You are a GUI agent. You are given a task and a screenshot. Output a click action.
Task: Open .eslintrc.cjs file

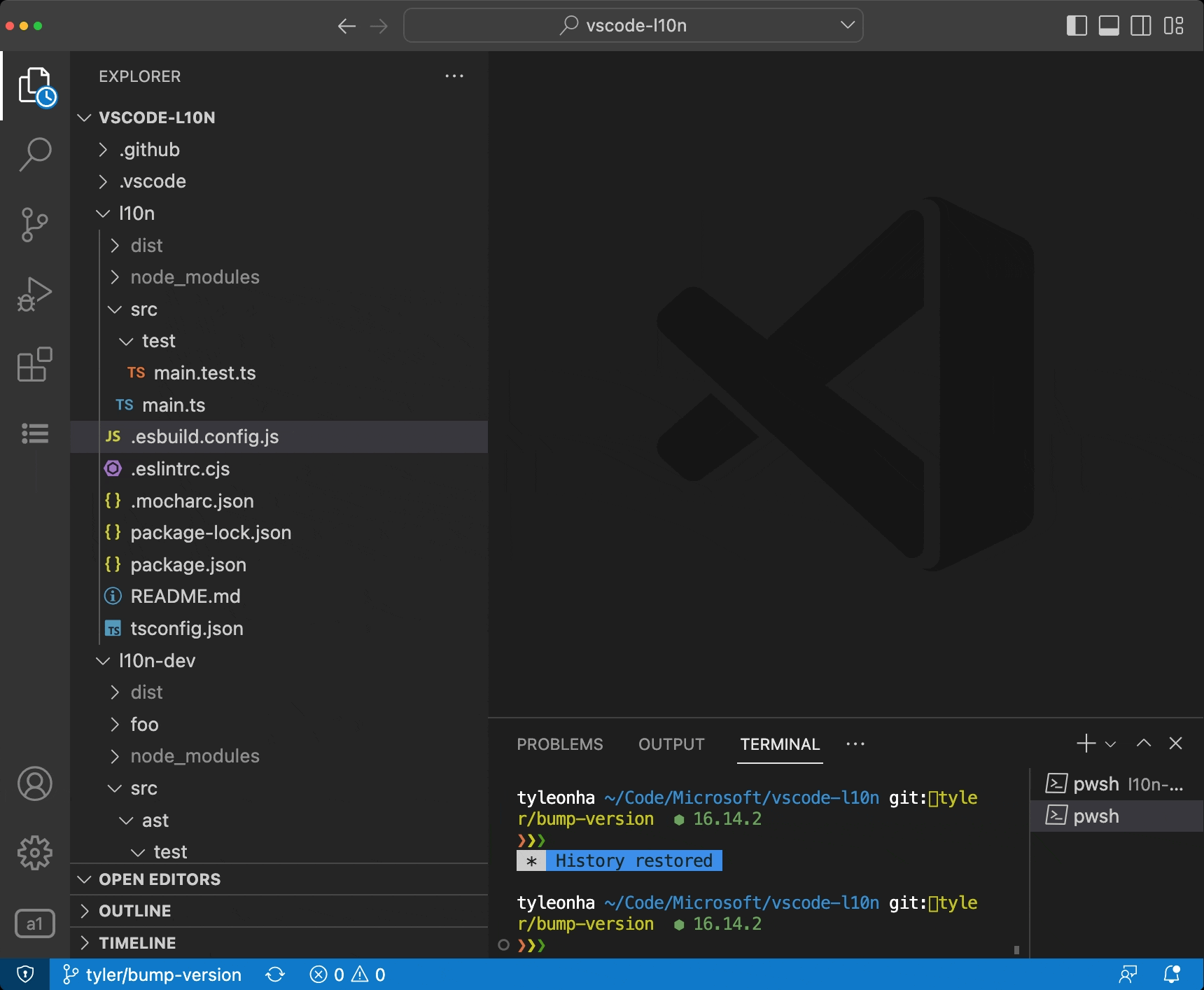(279, 469)
